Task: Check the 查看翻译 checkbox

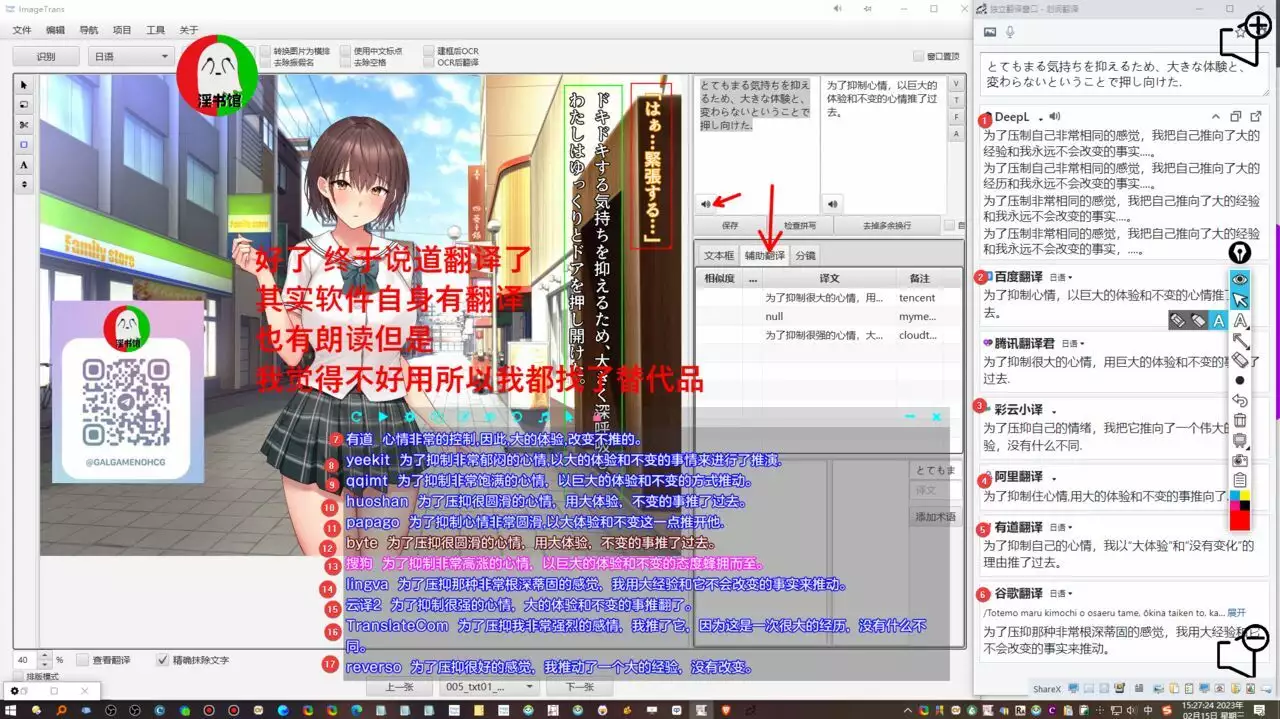Action: [x=83, y=660]
